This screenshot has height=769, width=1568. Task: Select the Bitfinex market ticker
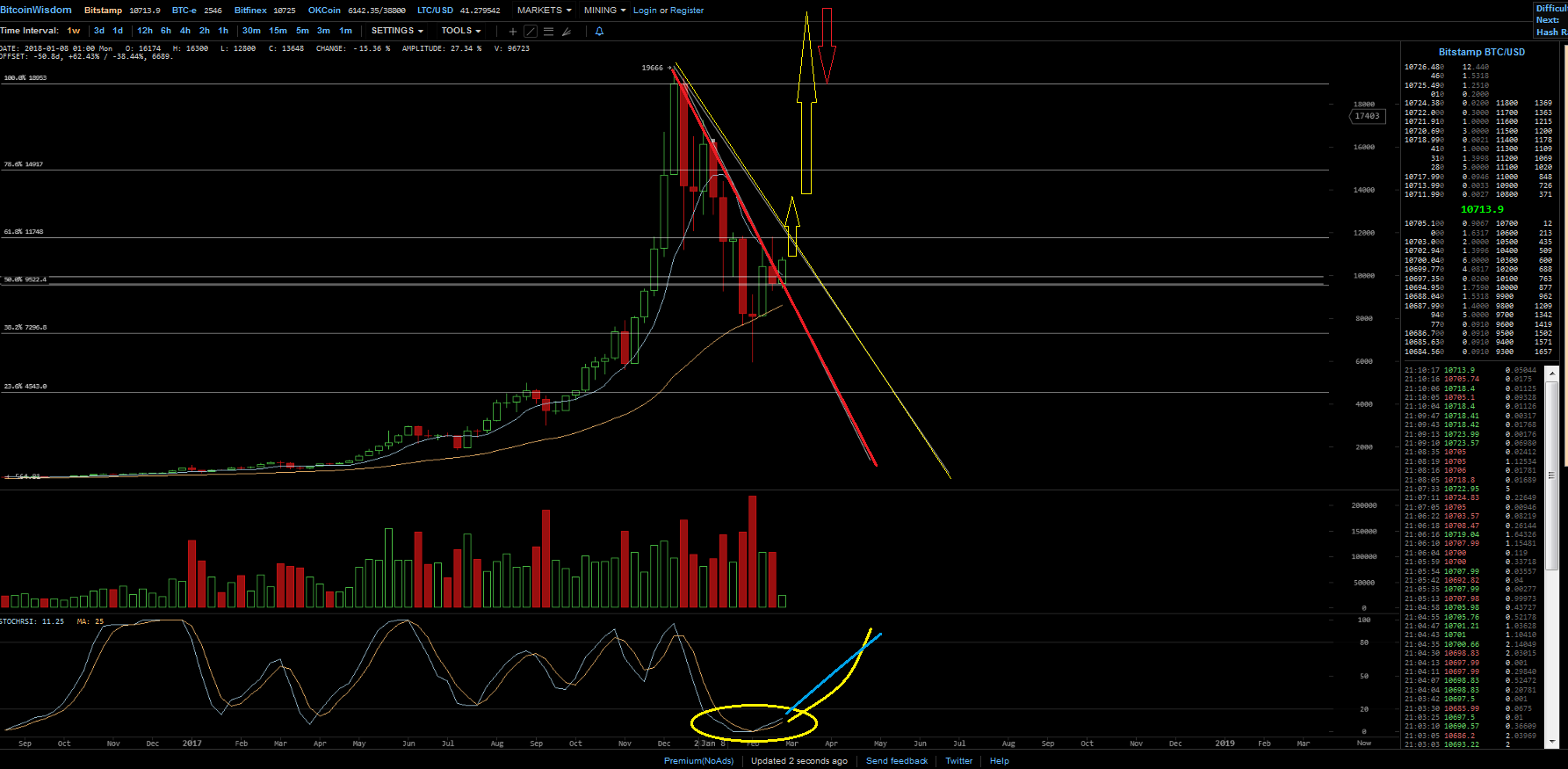pyautogui.click(x=264, y=11)
